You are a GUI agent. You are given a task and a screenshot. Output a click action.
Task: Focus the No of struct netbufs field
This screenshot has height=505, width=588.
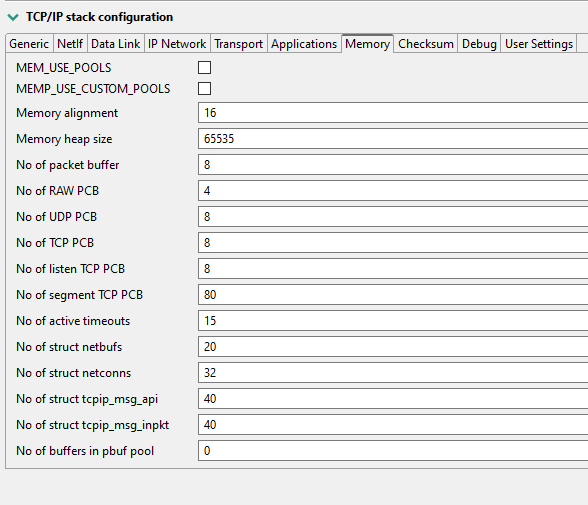[393, 347]
